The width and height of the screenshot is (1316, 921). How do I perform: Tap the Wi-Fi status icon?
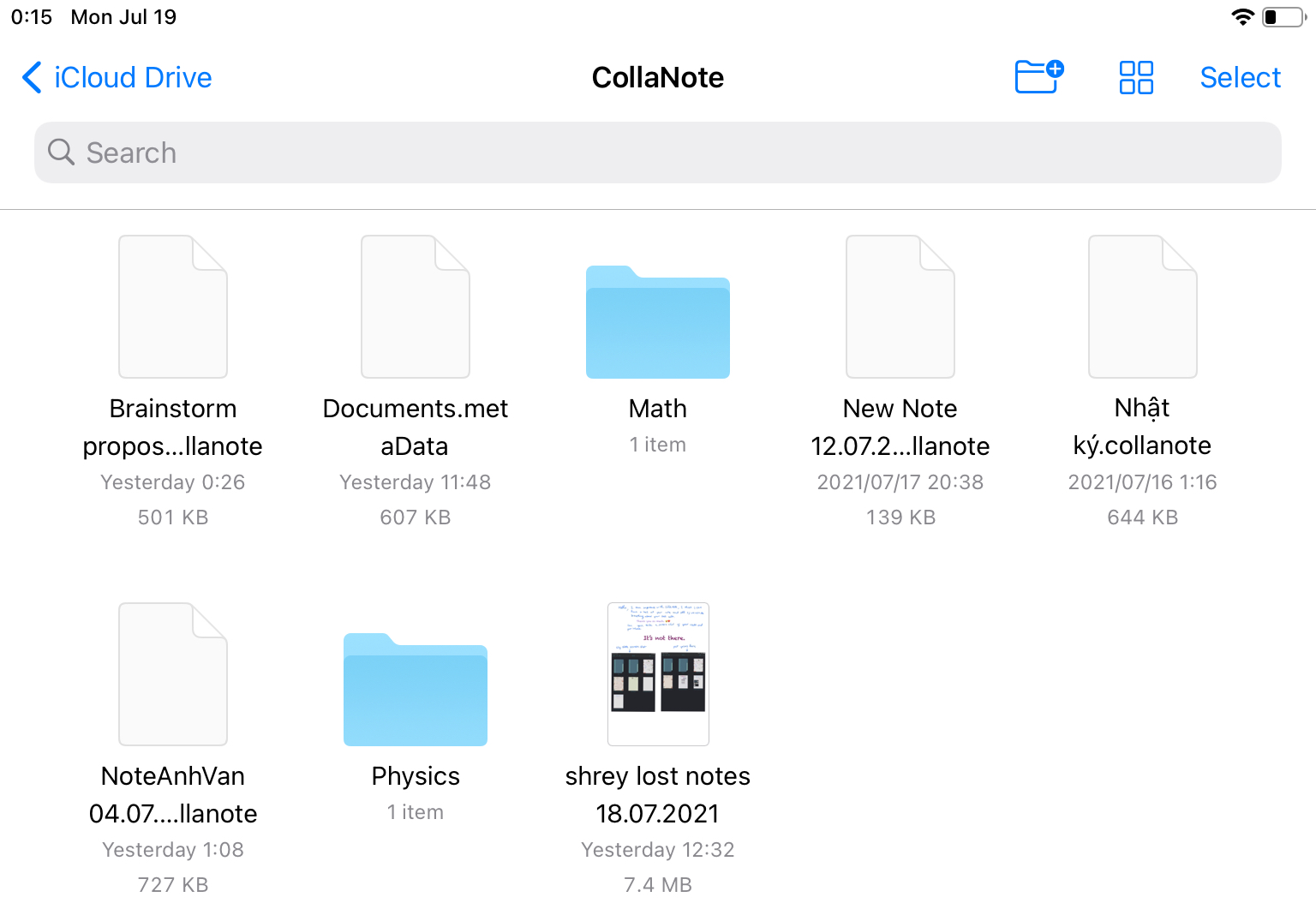[1242, 17]
